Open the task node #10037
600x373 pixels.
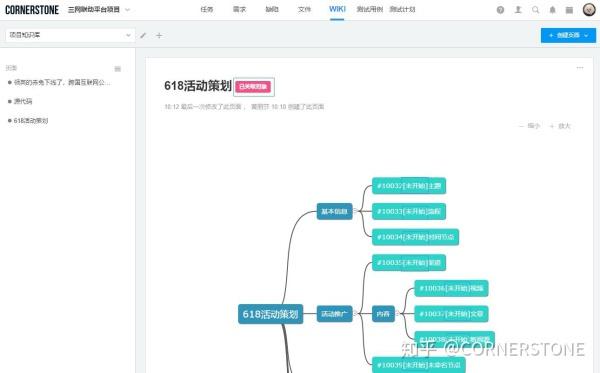452,314
